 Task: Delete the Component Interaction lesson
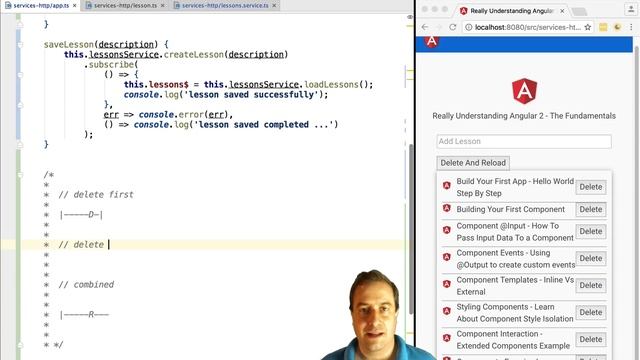[x=591, y=339]
